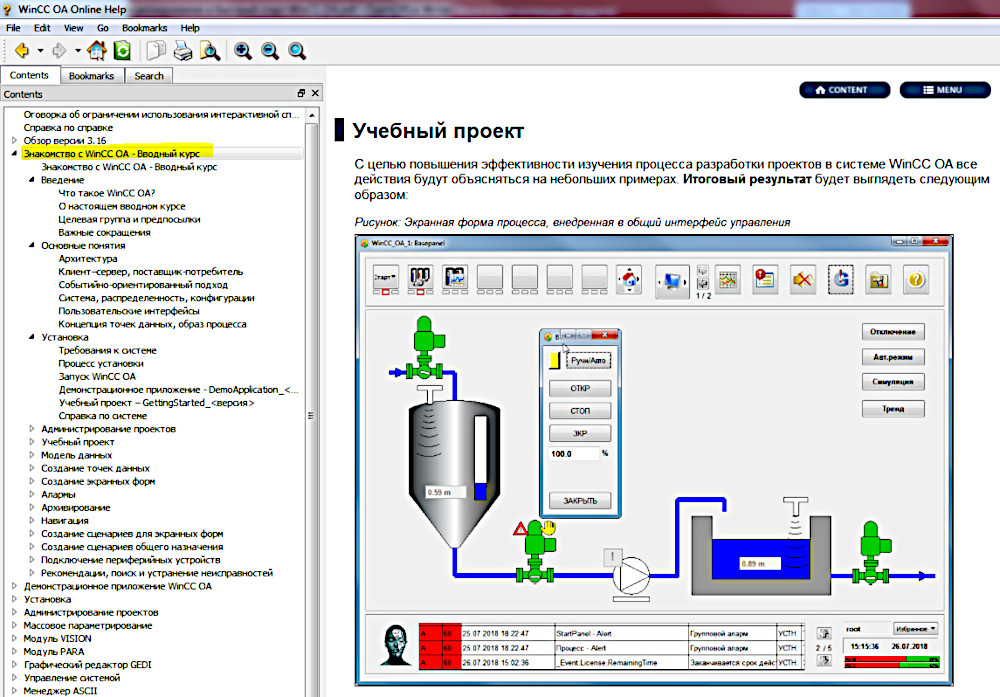Reset zoom with the plain magnifier icon
Screen dimensions: 1000x697
pos(297,51)
